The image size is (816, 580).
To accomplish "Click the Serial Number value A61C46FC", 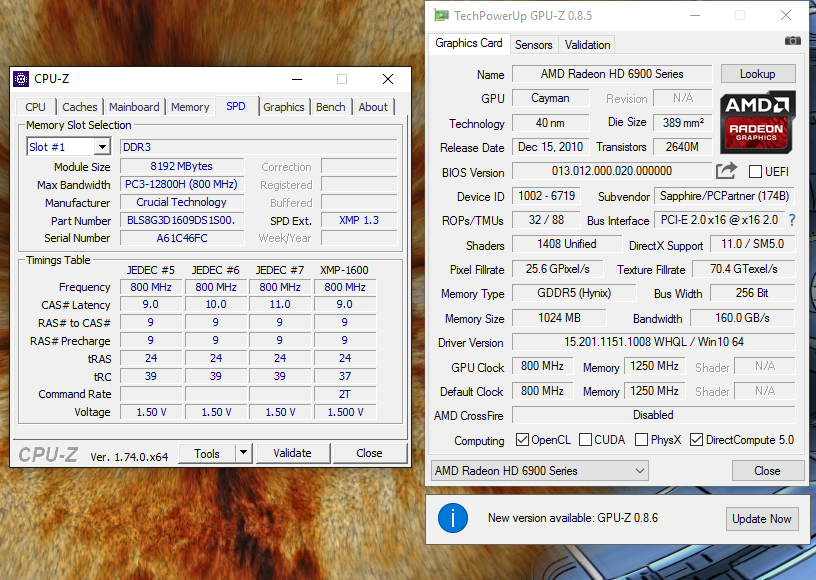I will 182,238.
